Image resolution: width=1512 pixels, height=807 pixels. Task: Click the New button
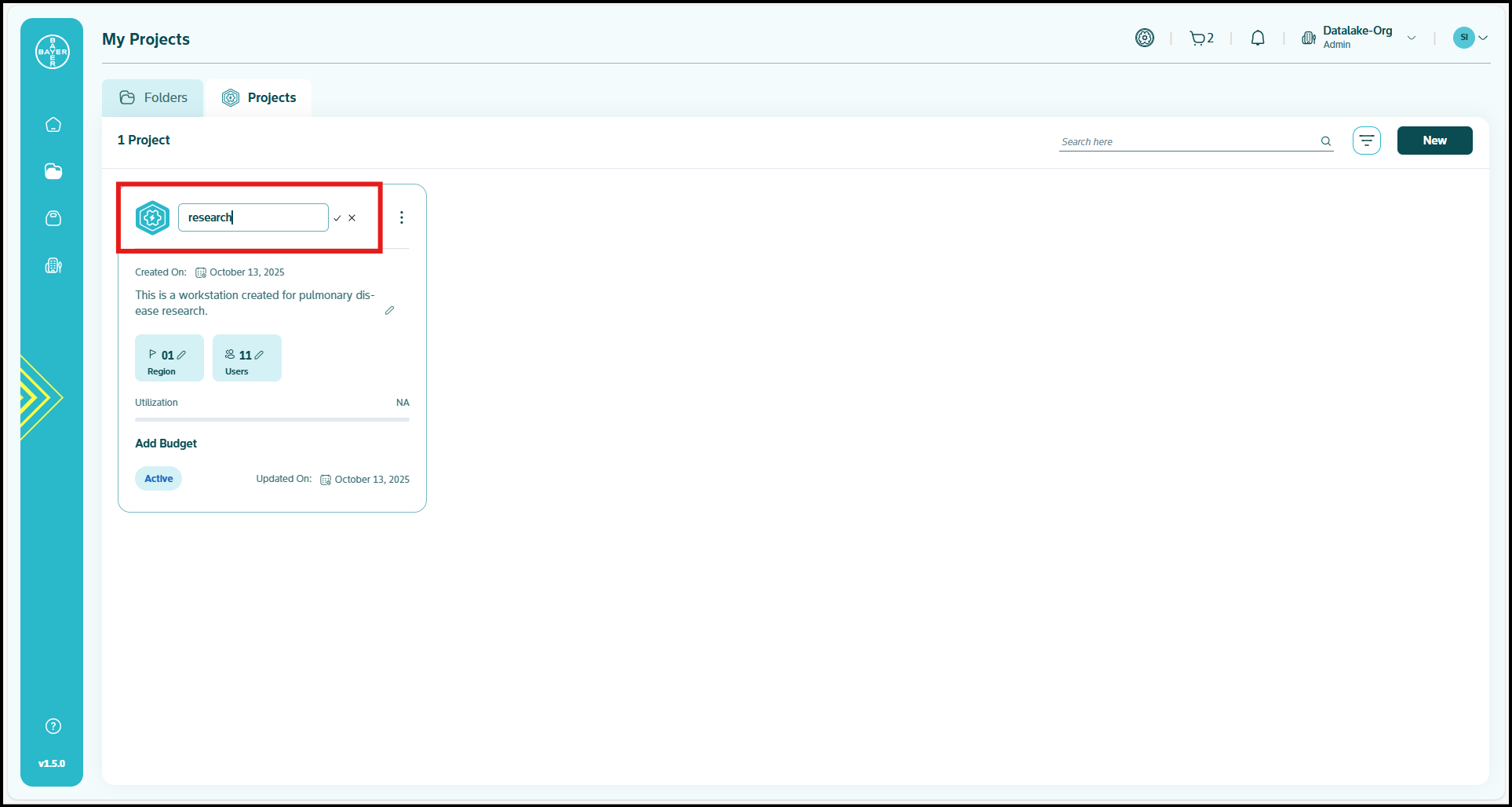click(1434, 141)
